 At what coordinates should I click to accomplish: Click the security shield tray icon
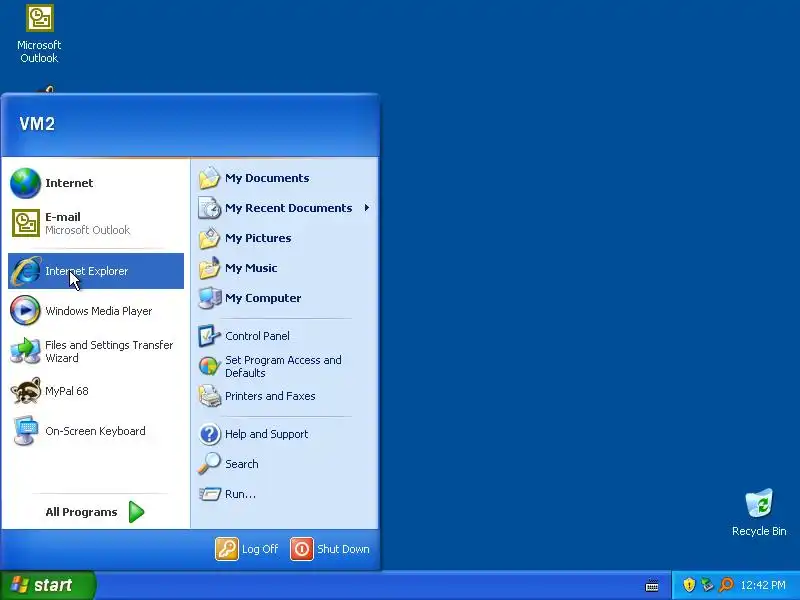[x=689, y=585]
